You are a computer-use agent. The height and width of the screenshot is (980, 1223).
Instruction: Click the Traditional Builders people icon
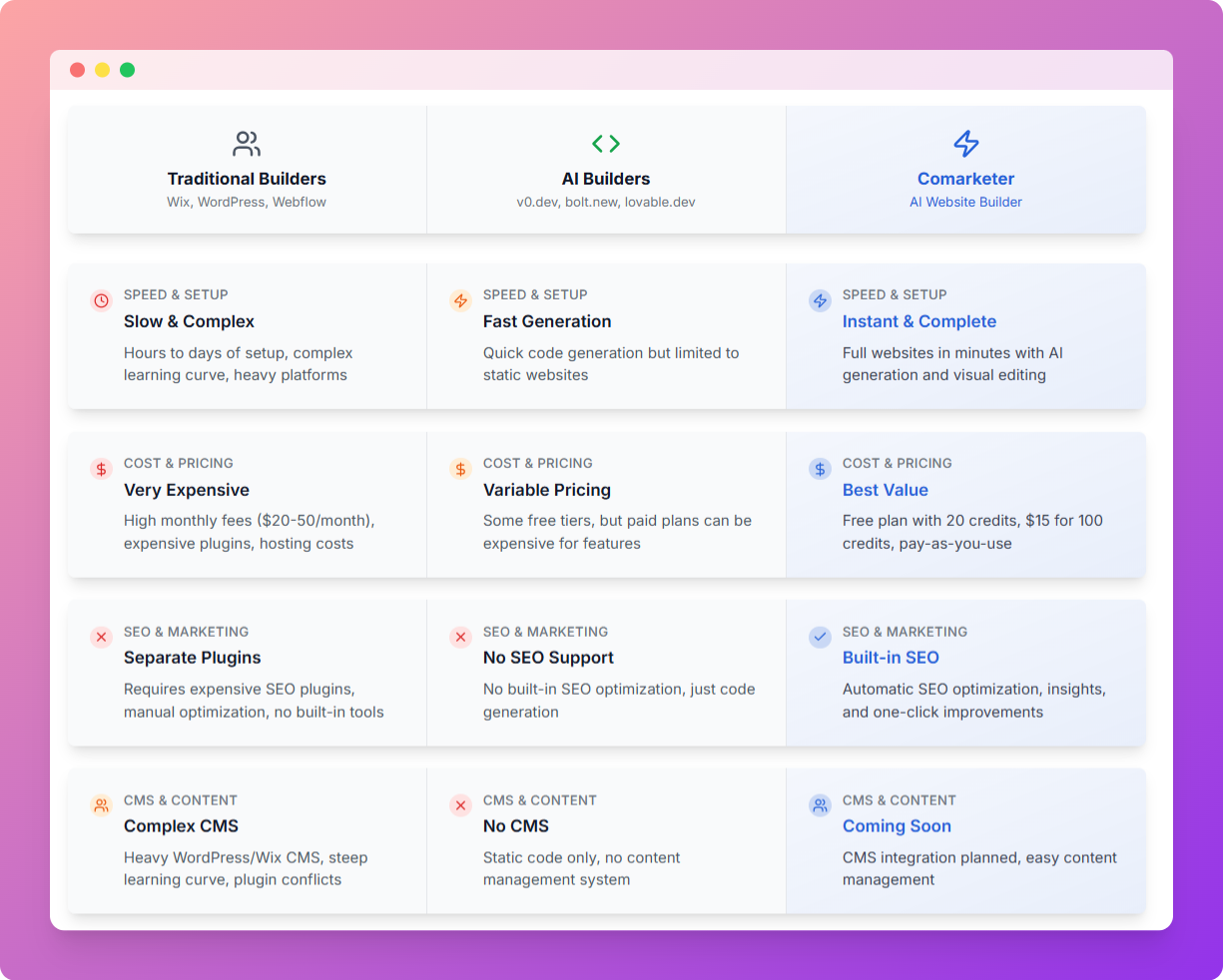coord(247,144)
